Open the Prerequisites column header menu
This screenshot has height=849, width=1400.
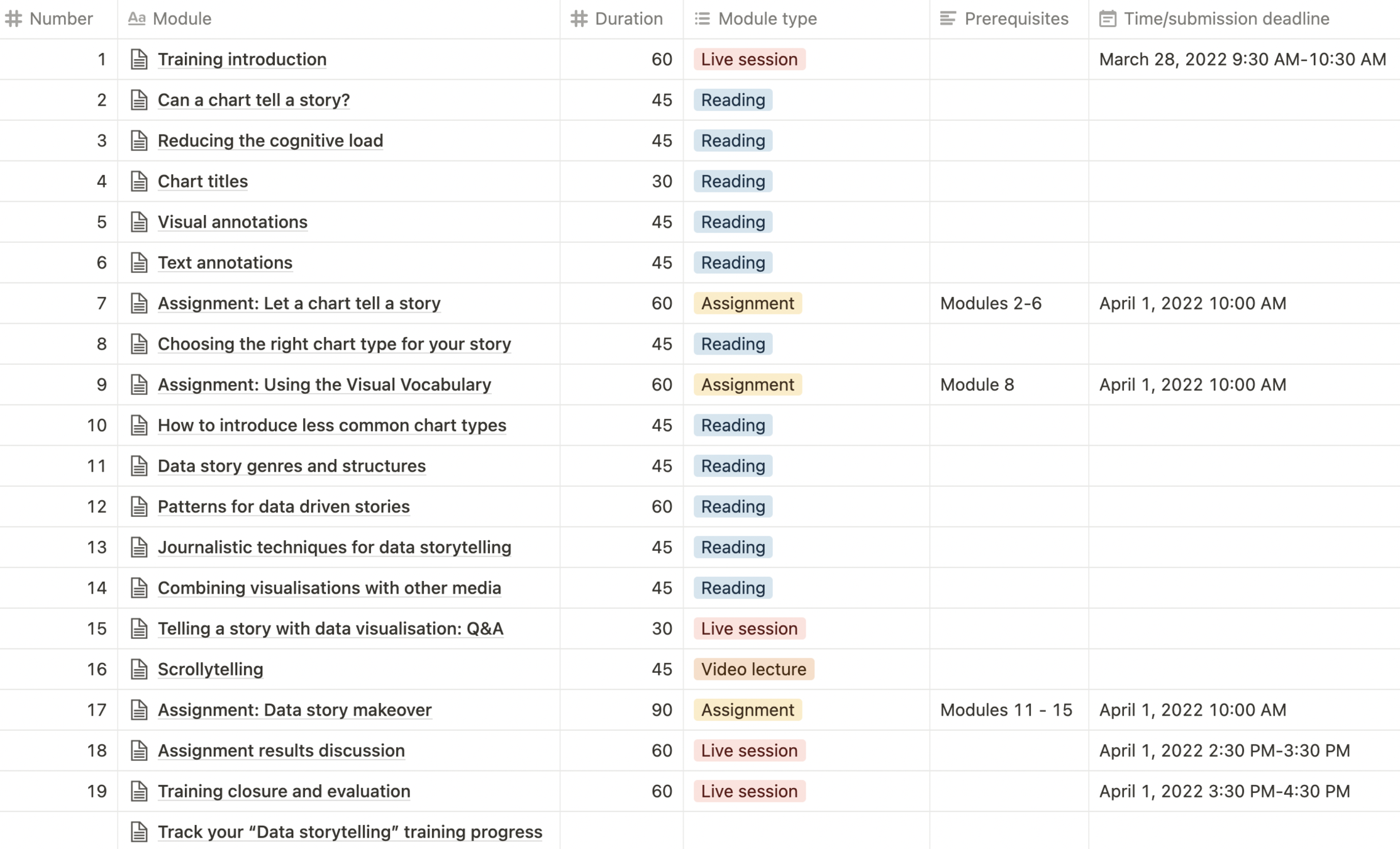coord(1016,19)
